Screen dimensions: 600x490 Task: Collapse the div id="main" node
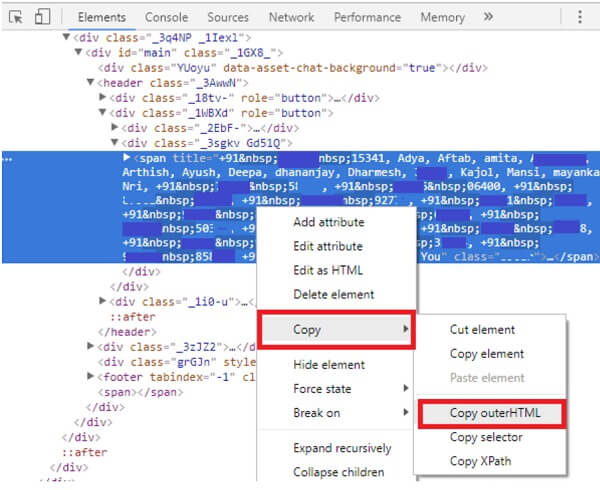coord(78,52)
